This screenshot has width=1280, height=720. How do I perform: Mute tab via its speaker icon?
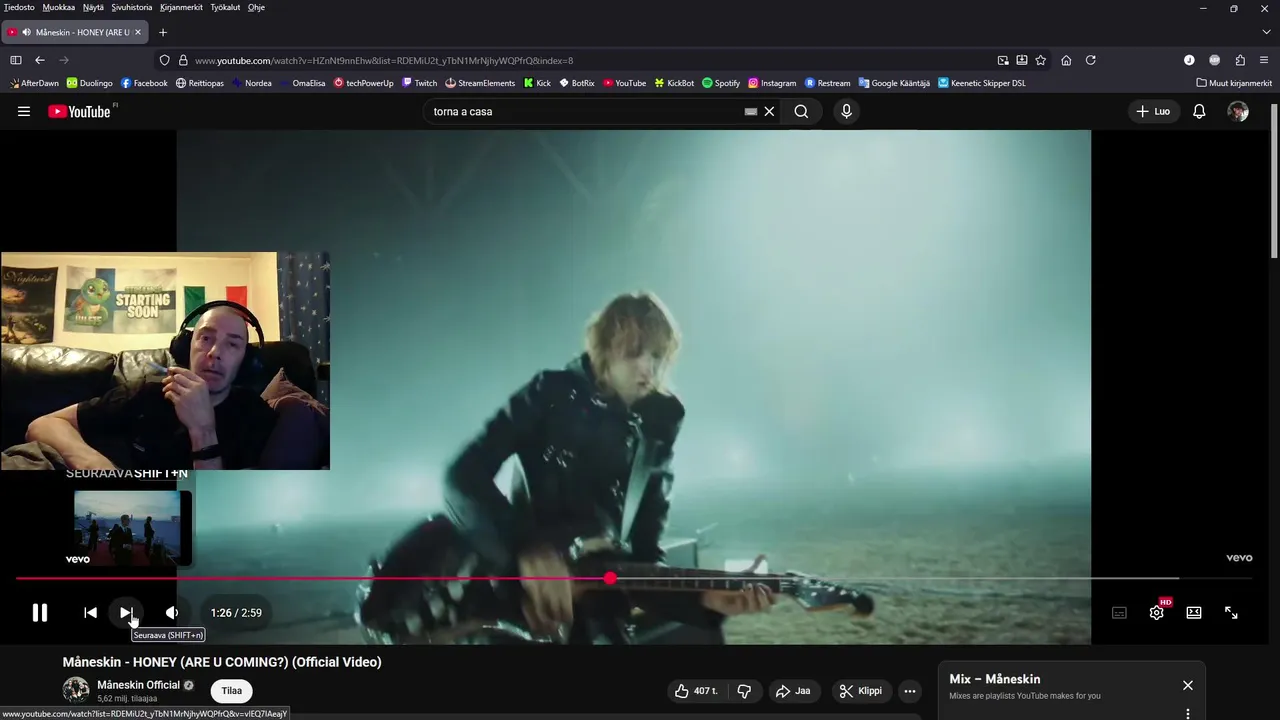click(26, 32)
